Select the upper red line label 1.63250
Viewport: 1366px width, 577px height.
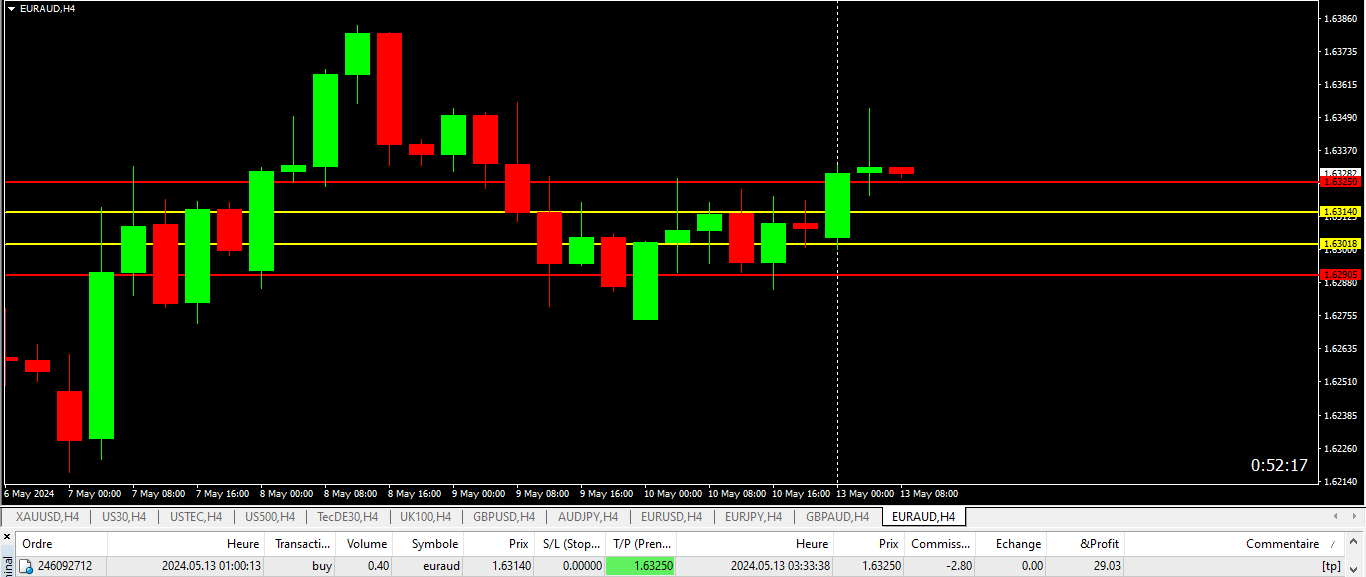(1340, 182)
